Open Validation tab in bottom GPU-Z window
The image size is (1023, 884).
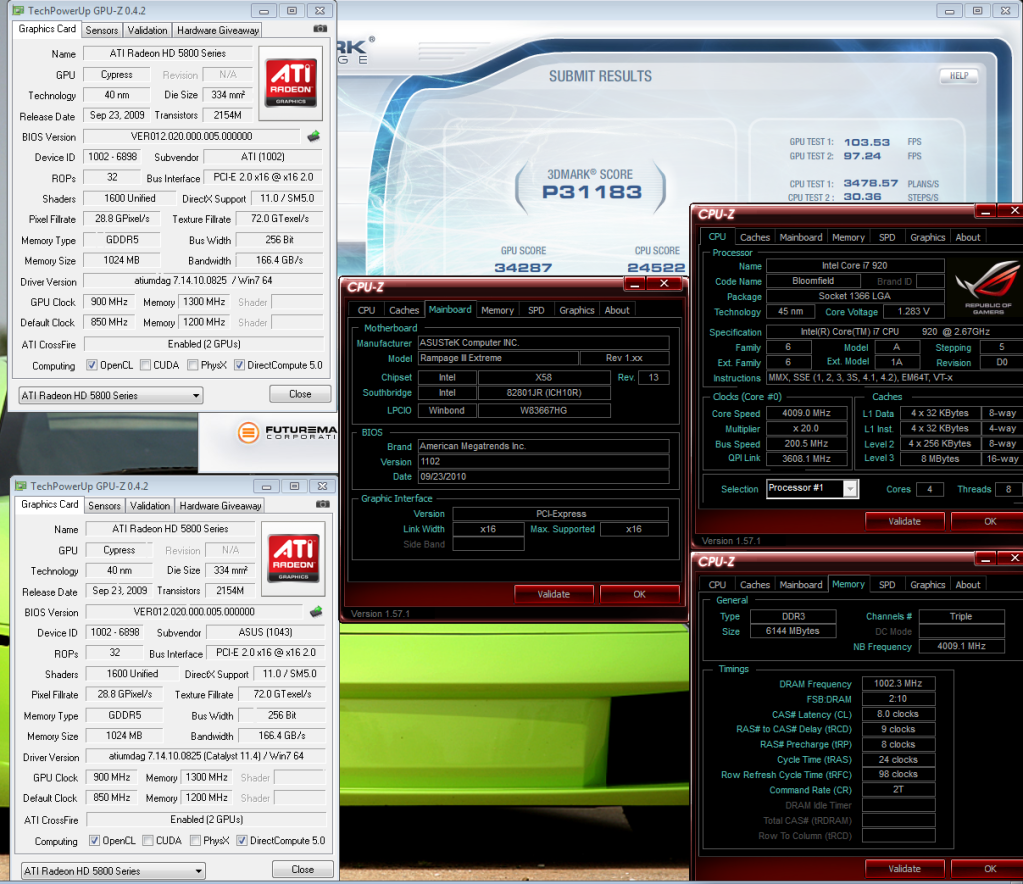[x=150, y=506]
